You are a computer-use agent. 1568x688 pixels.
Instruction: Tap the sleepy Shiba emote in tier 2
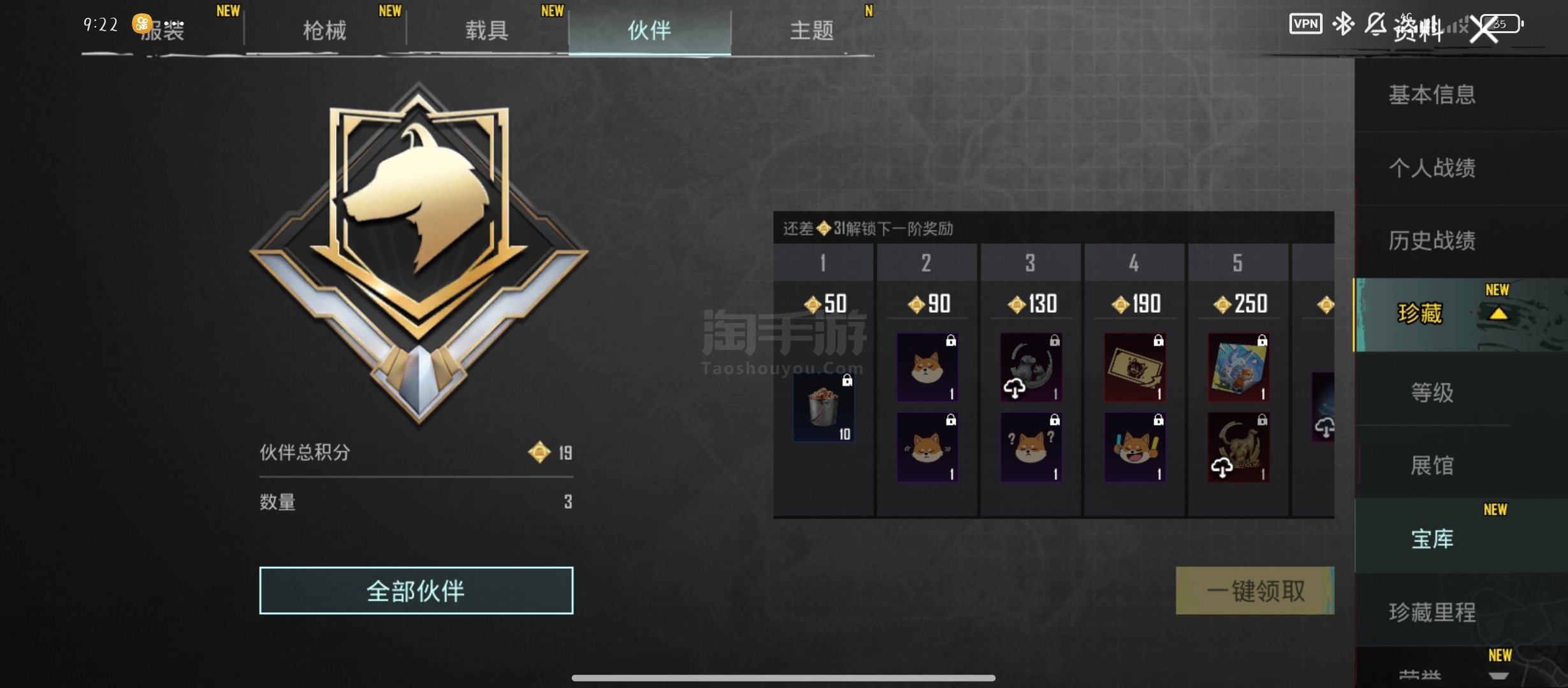tap(927, 447)
